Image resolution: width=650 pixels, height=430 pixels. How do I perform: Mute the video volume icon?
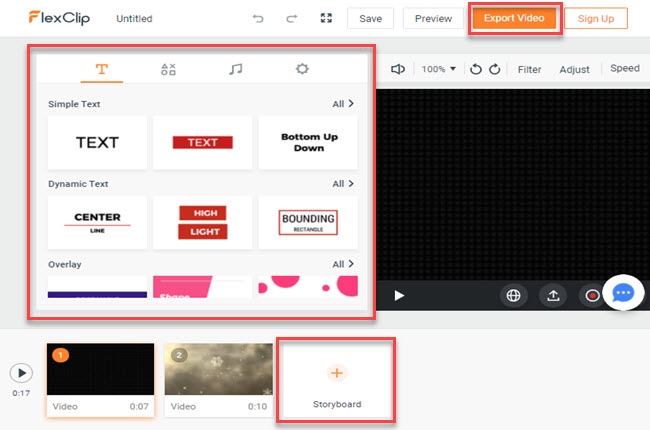(398, 69)
